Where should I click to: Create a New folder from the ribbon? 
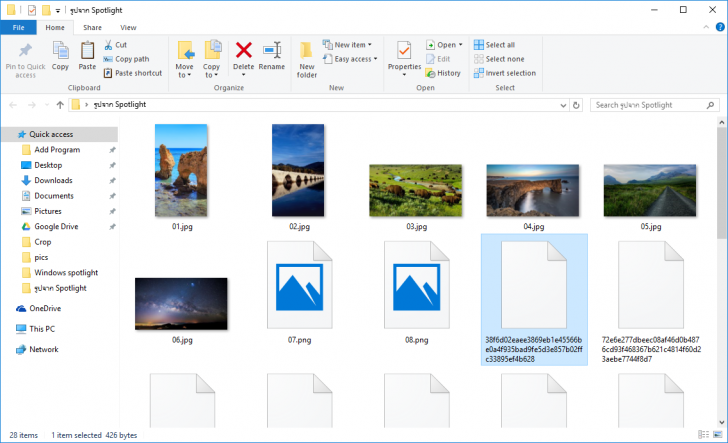tap(306, 59)
